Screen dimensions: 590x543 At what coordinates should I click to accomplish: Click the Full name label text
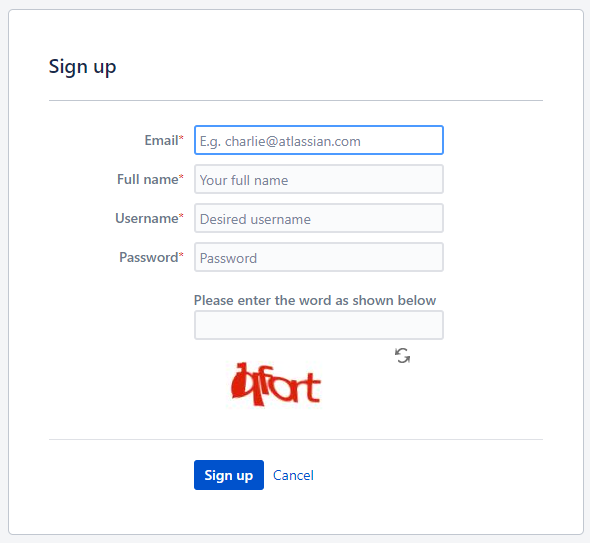[148, 179]
